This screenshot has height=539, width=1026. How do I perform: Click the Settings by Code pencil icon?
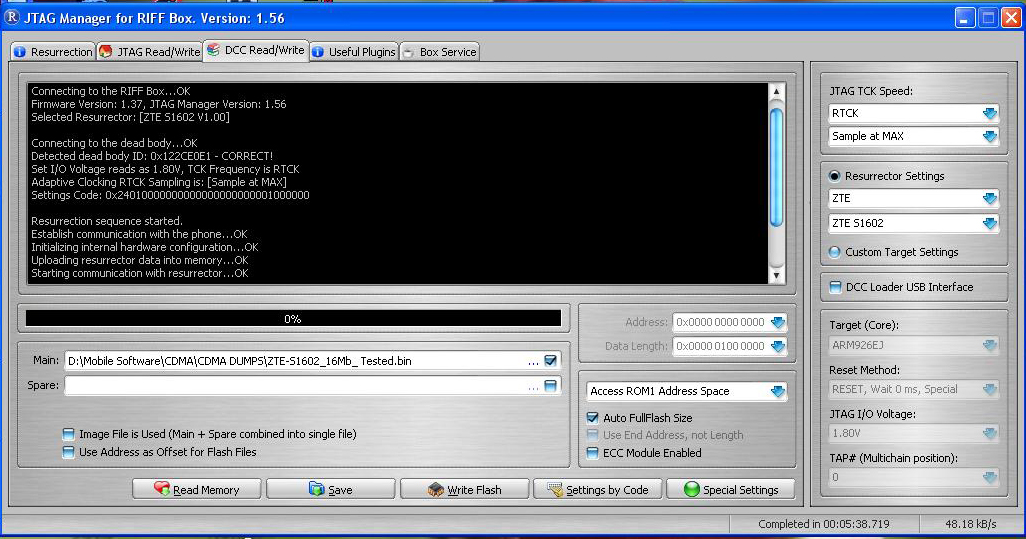coord(555,489)
